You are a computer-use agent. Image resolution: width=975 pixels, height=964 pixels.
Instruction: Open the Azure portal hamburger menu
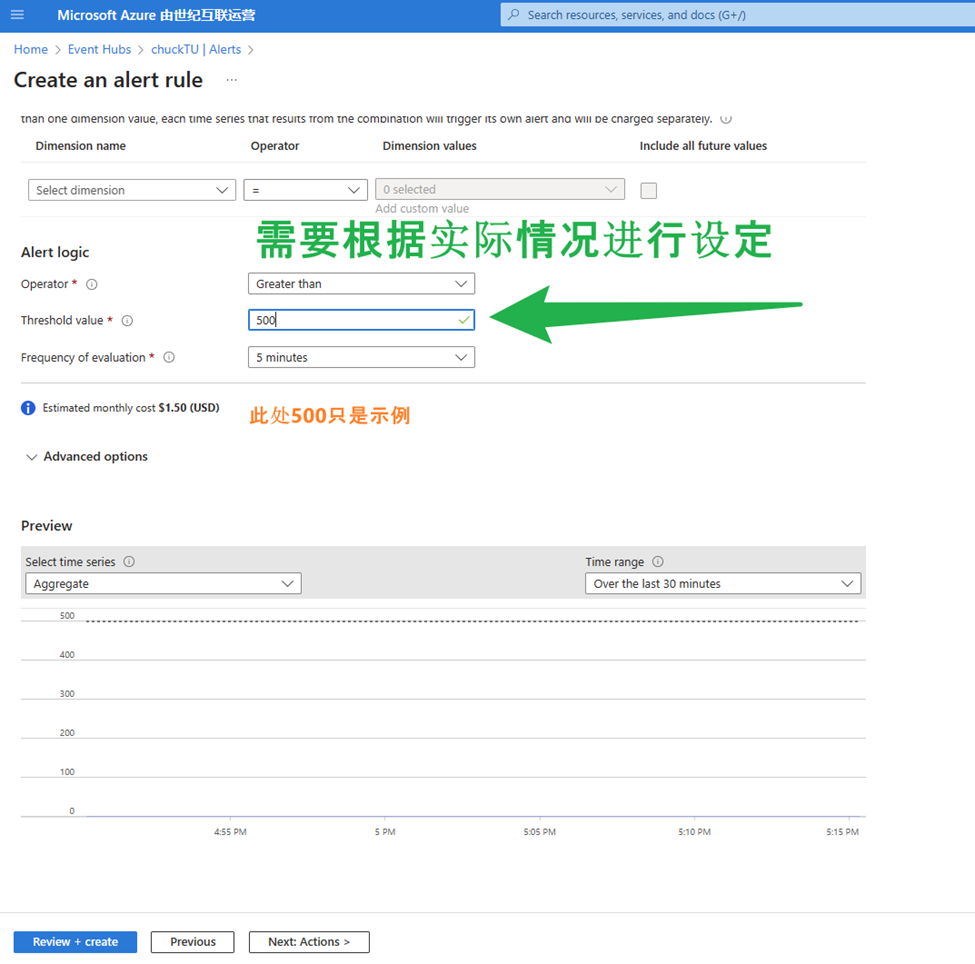coord(17,15)
